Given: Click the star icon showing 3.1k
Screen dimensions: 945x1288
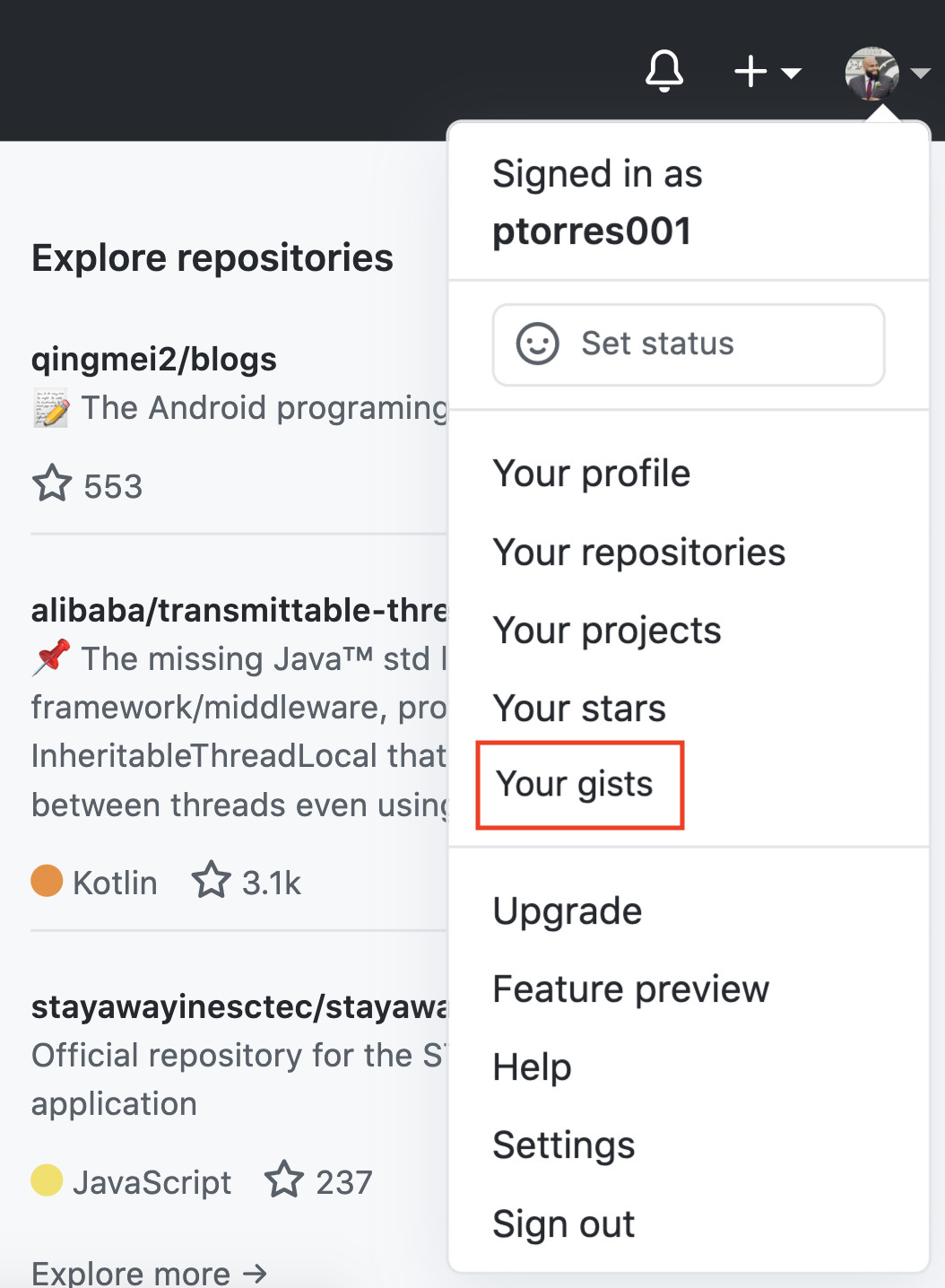Looking at the screenshot, I should (x=212, y=880).
